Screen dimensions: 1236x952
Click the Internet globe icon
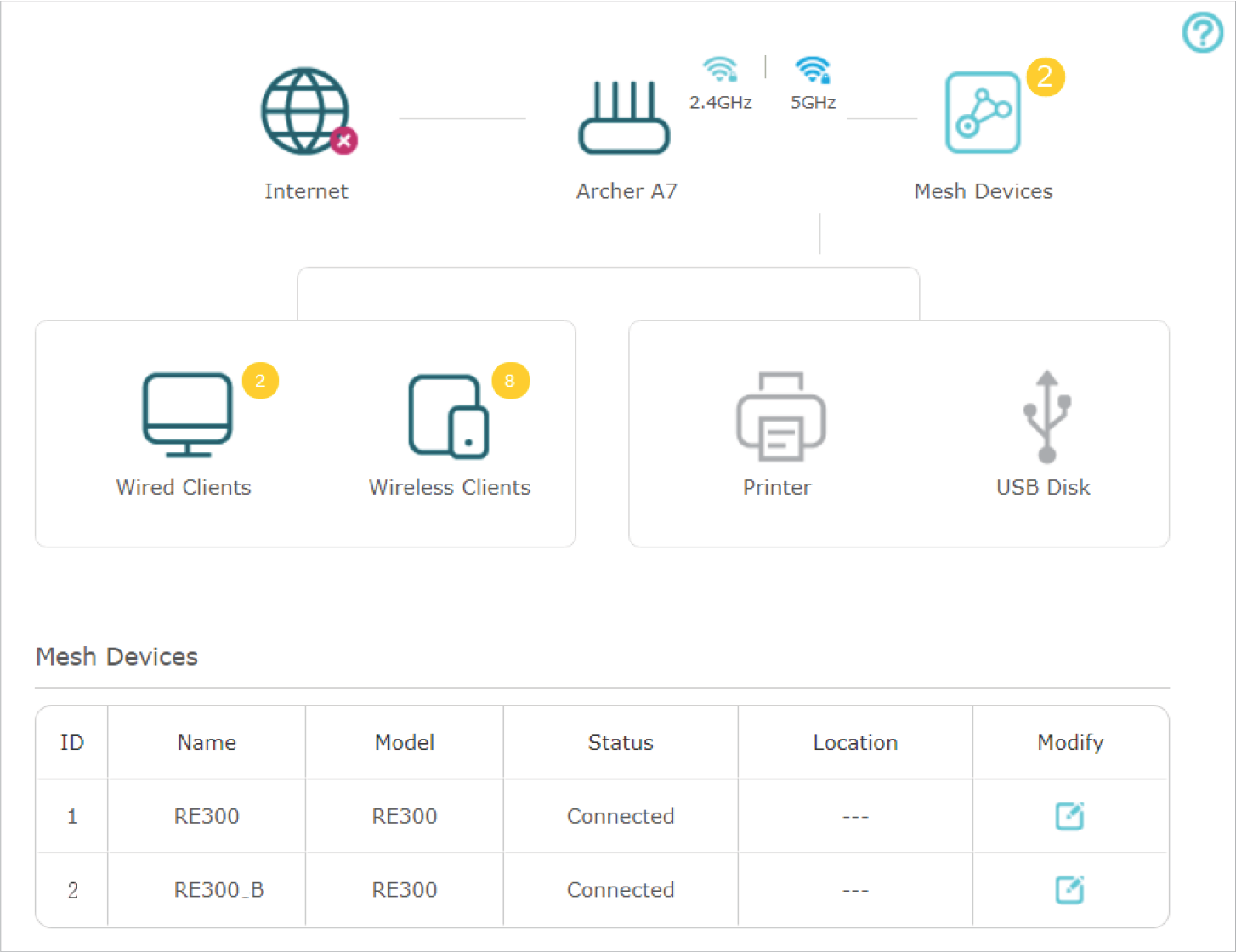tap(307, 111)
